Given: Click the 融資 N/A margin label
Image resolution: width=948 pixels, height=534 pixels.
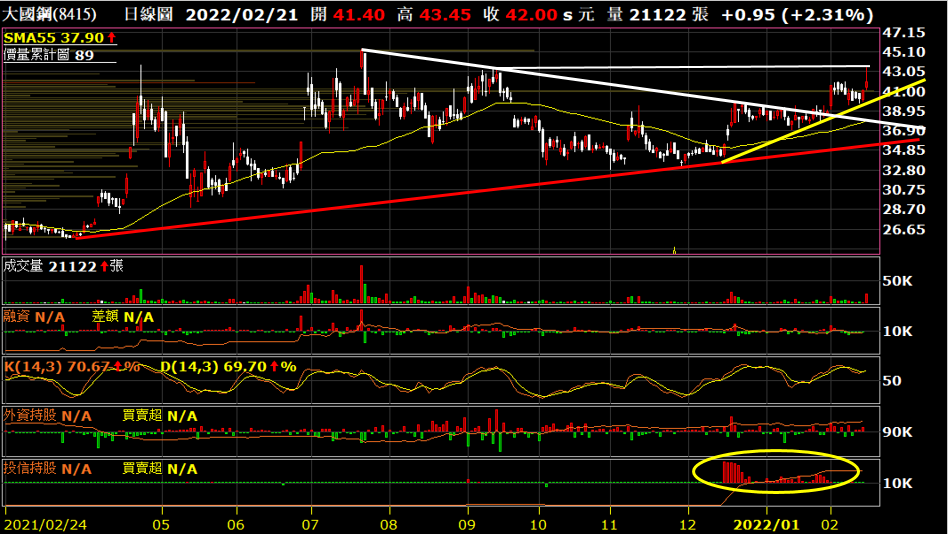Looking at the screenshot, I should click(34, 316).
